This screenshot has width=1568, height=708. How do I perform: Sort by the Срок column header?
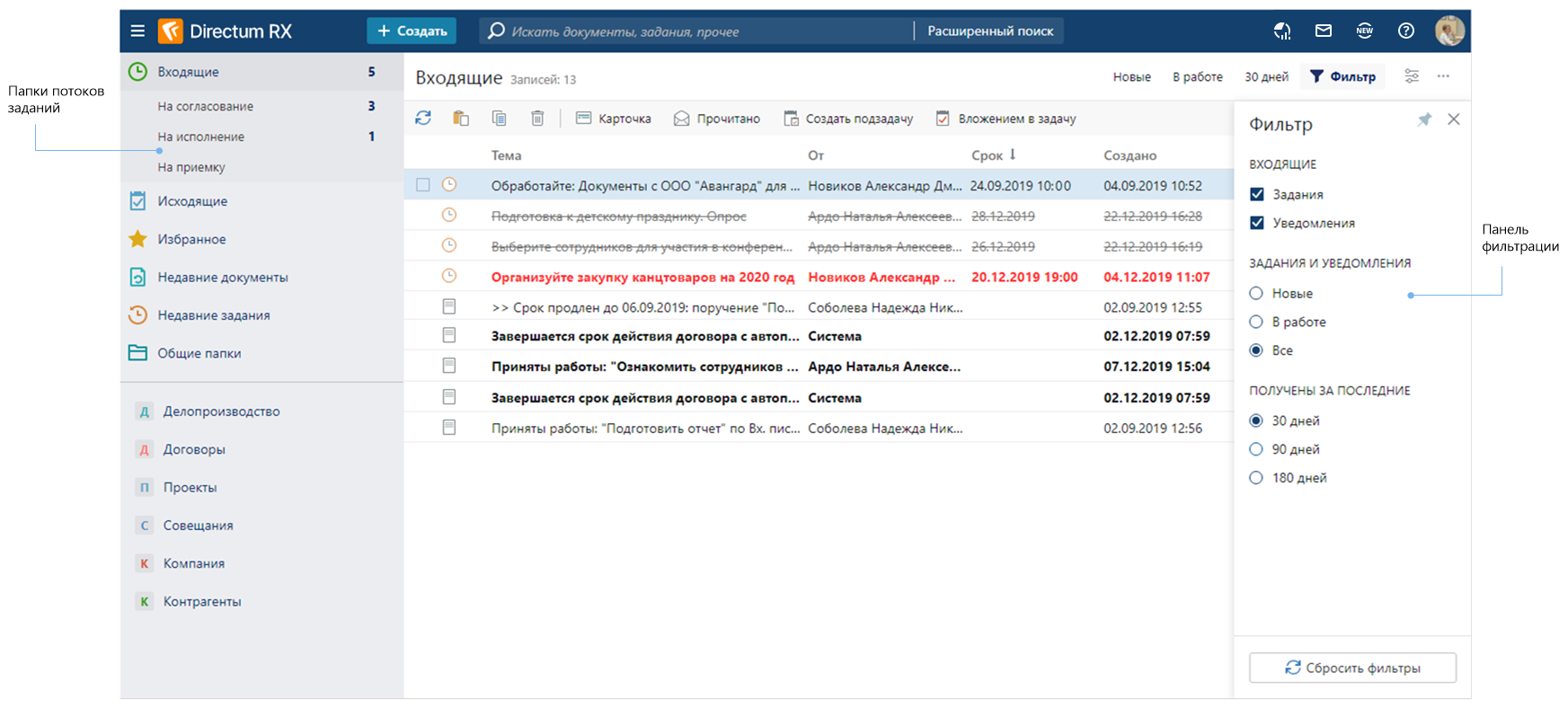tap(987, 155)
